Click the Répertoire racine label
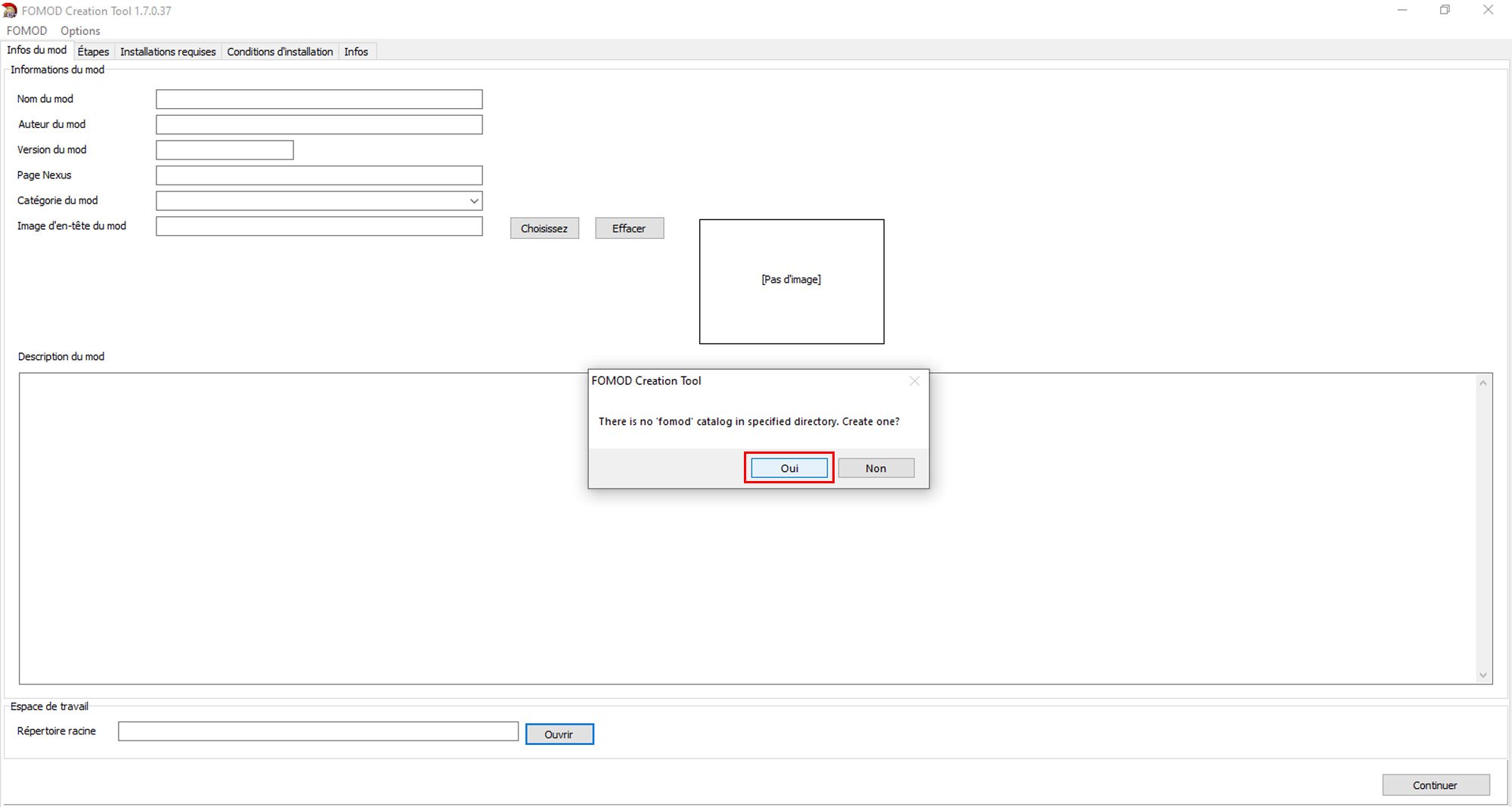1512x807 pixels. (57, 731)
